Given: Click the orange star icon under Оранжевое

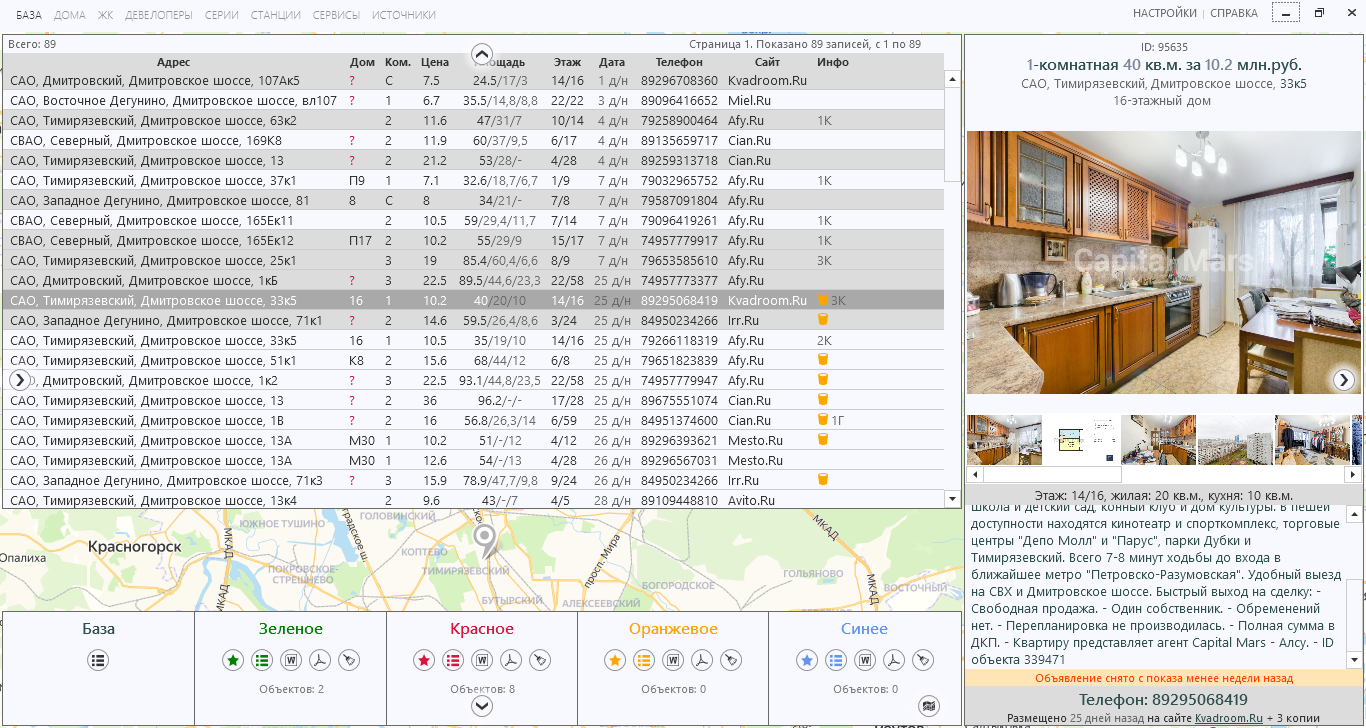Looking at the screenshot, I should pyautogui.click(x=615, y=660).
